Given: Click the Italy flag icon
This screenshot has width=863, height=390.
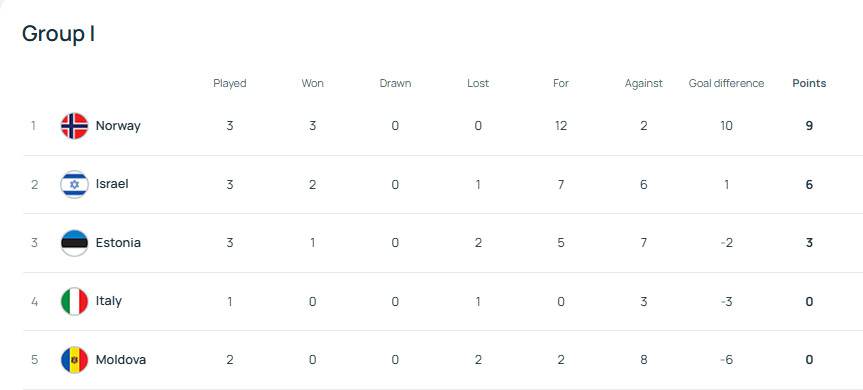Looking at the screenshot, I should (x=74, y=301).
